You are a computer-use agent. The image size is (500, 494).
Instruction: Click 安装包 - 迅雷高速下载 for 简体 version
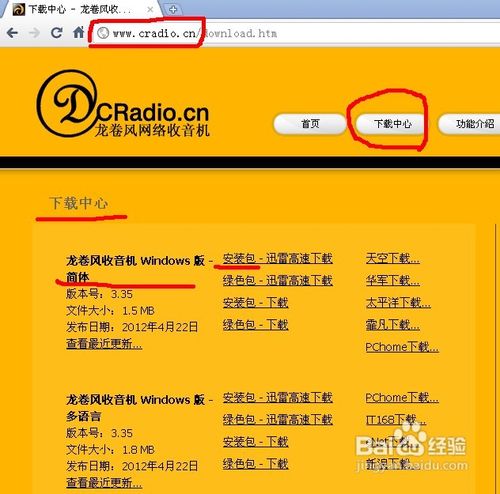pyautogui.click(x=278, y=258)
